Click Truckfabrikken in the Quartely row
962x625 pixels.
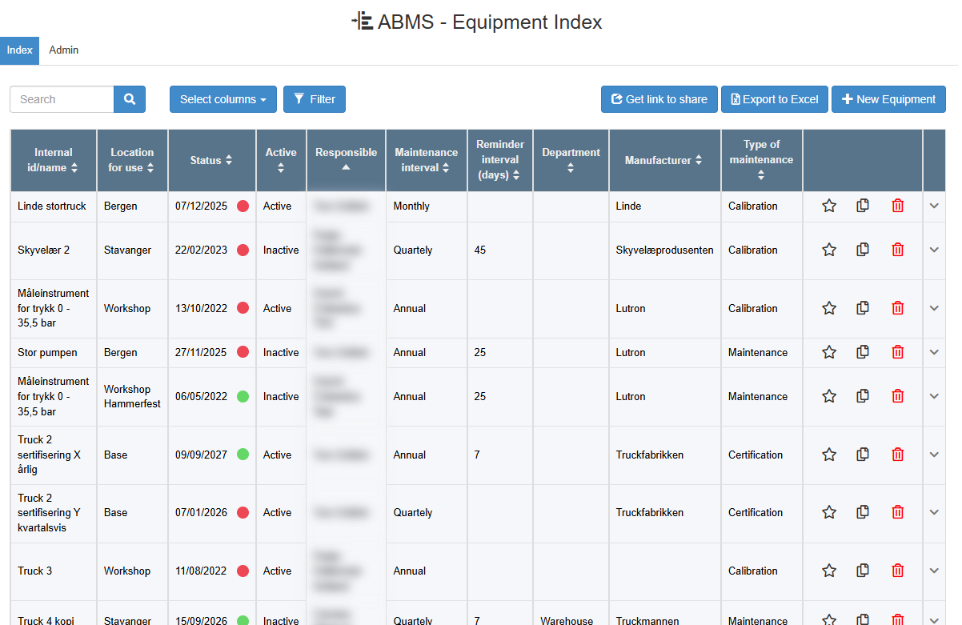click(x=650, y=512)
